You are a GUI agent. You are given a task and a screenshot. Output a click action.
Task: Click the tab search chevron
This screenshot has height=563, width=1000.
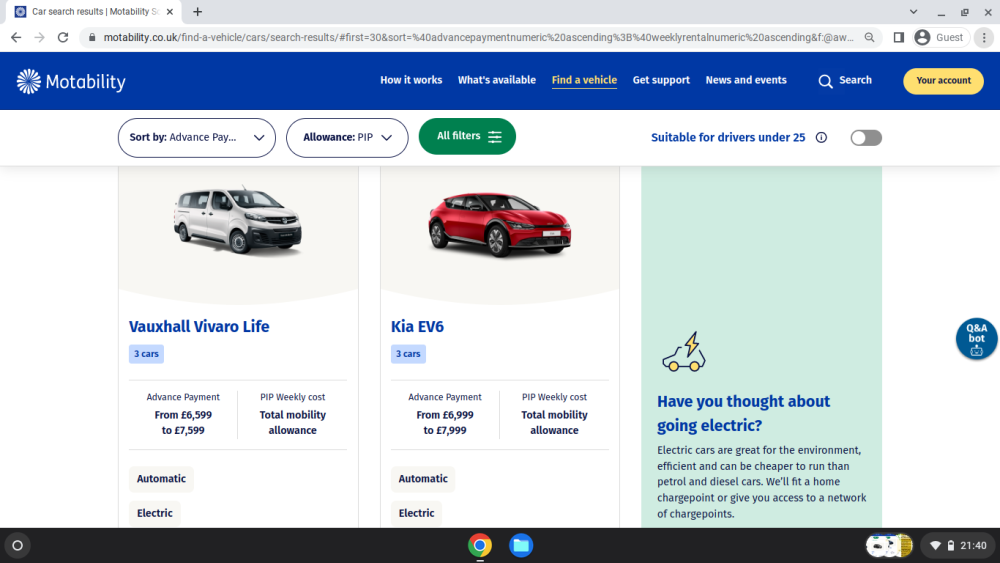click(913, 11)
